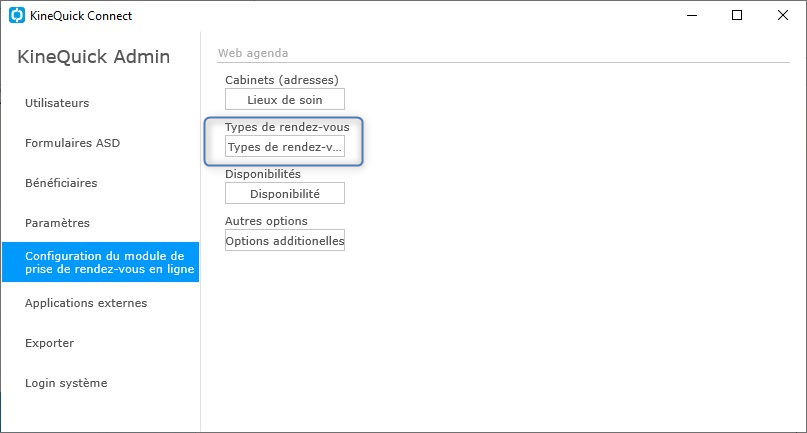Click the Autres options label
This screenshot has height=433, width=807.
coord(266,221)
